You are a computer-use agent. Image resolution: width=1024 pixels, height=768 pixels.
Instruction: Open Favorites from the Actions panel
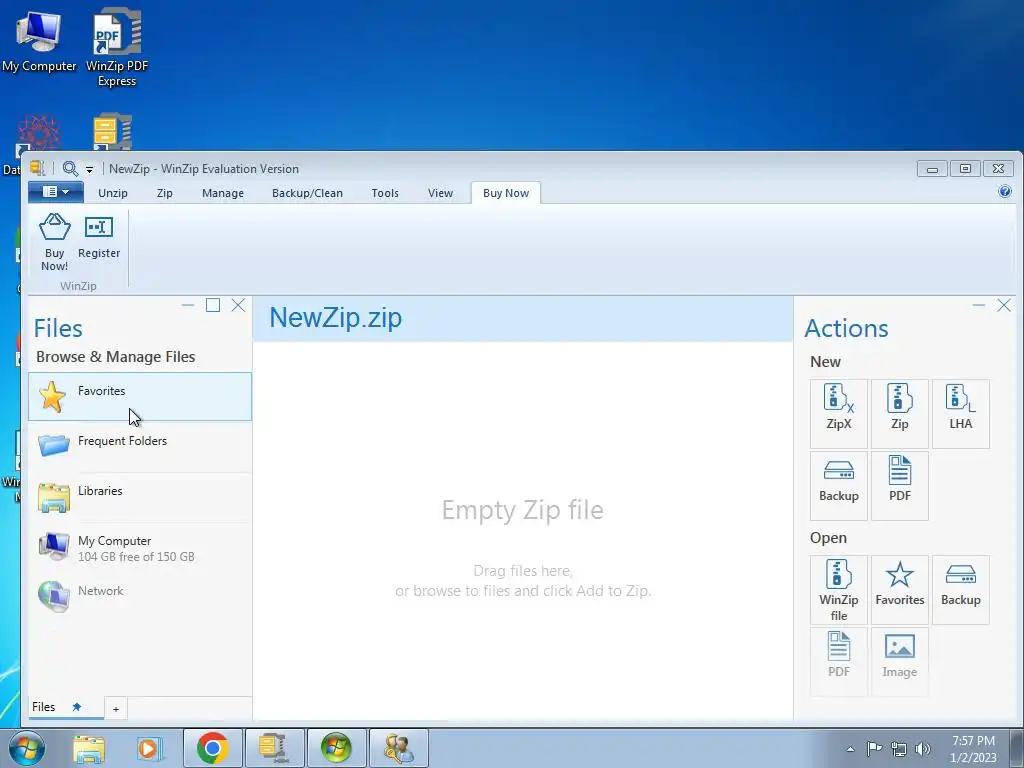(899, 590)
